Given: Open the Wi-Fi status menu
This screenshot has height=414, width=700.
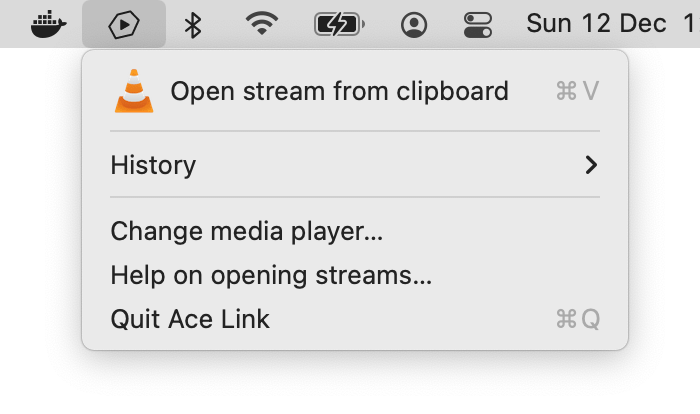Looking at the screenshot, I should (262, 24).
